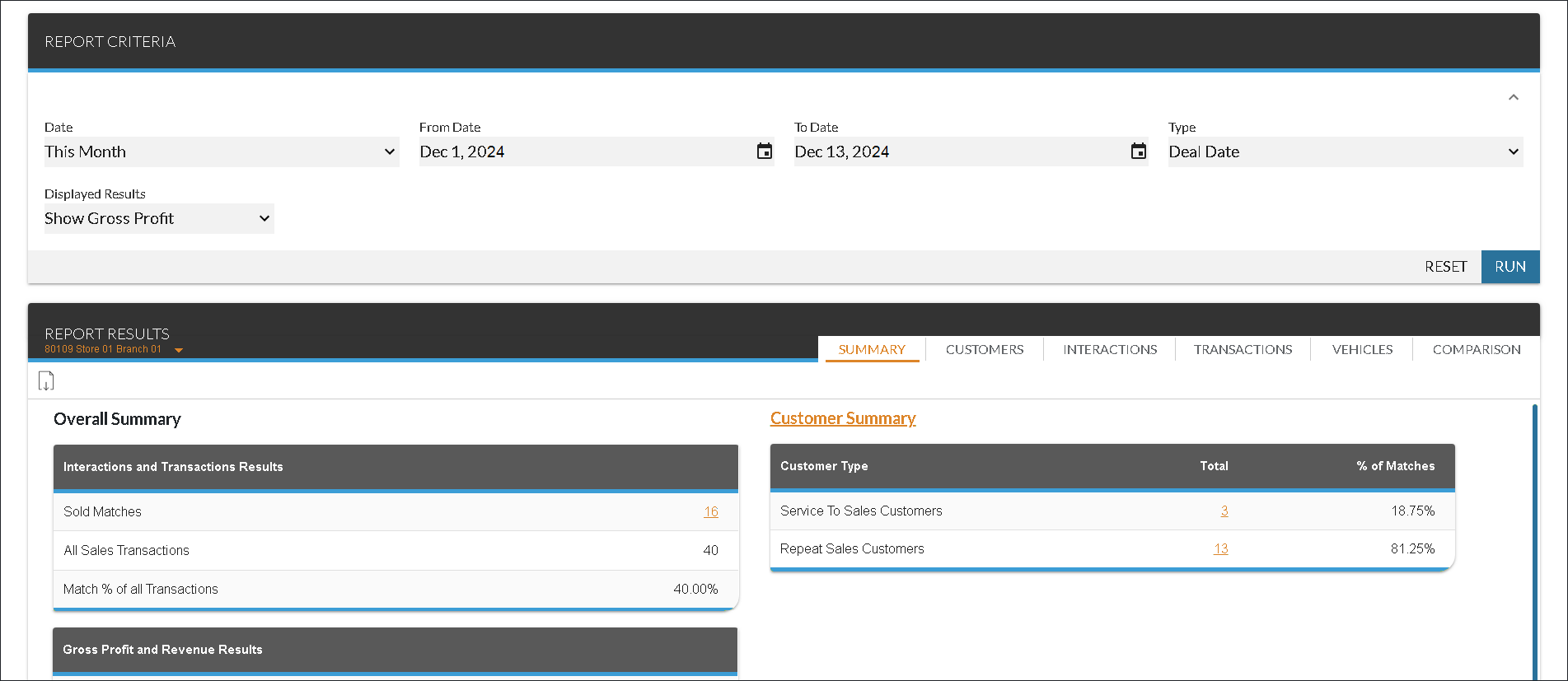The height and width of the screenshot is (681, 1568).
Task: Go to the Vehicles tab
Action: pos(1361,349)
